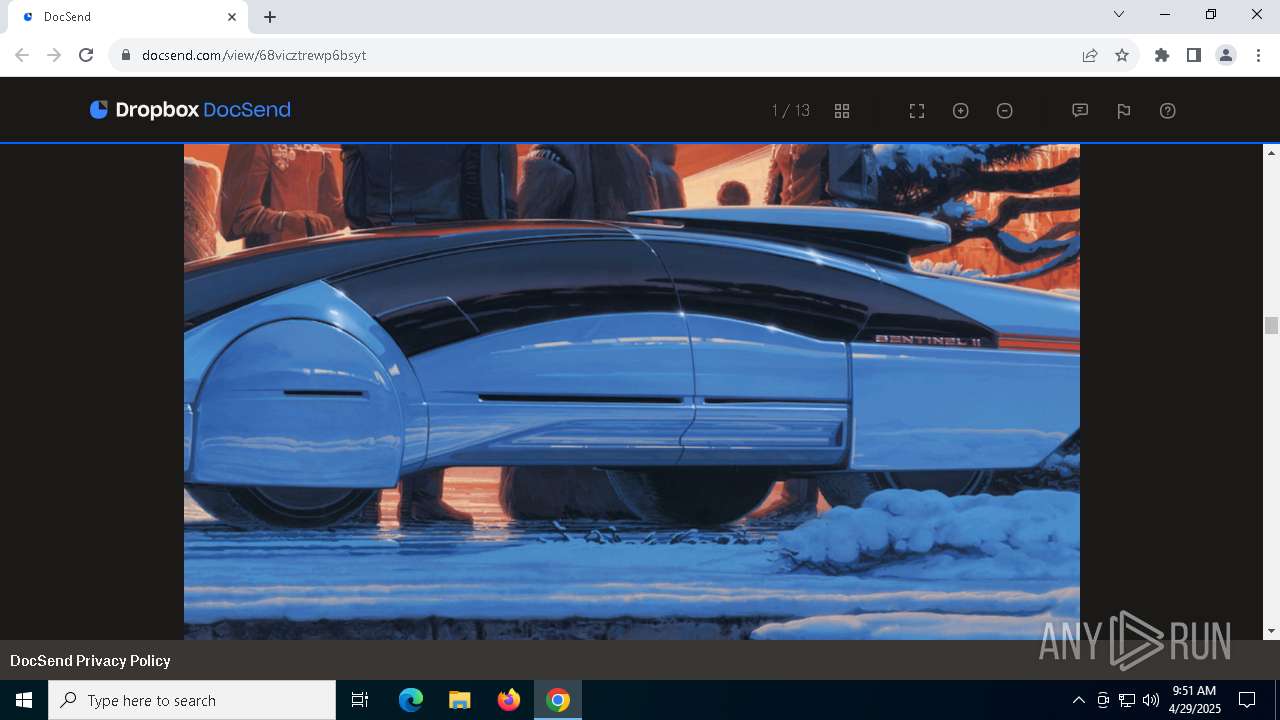Bookmark this tab with the star
This screenshot has height=720, width=1280.
pyautogui.click(x=1122, y=55)
